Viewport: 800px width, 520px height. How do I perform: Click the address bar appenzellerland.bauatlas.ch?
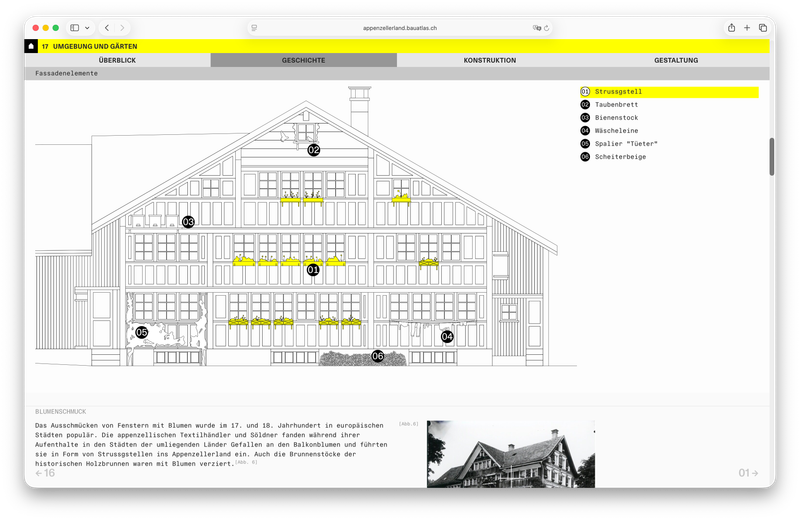(399, 28)
